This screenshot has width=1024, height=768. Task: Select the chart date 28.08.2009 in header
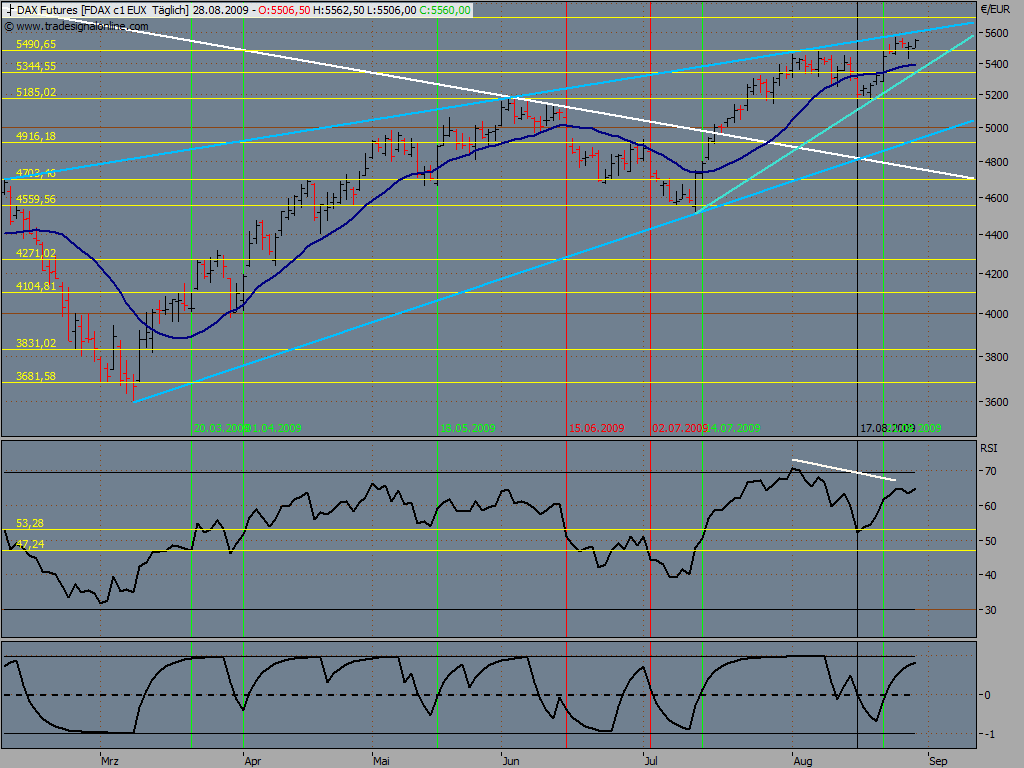click(x=221, y=10)
